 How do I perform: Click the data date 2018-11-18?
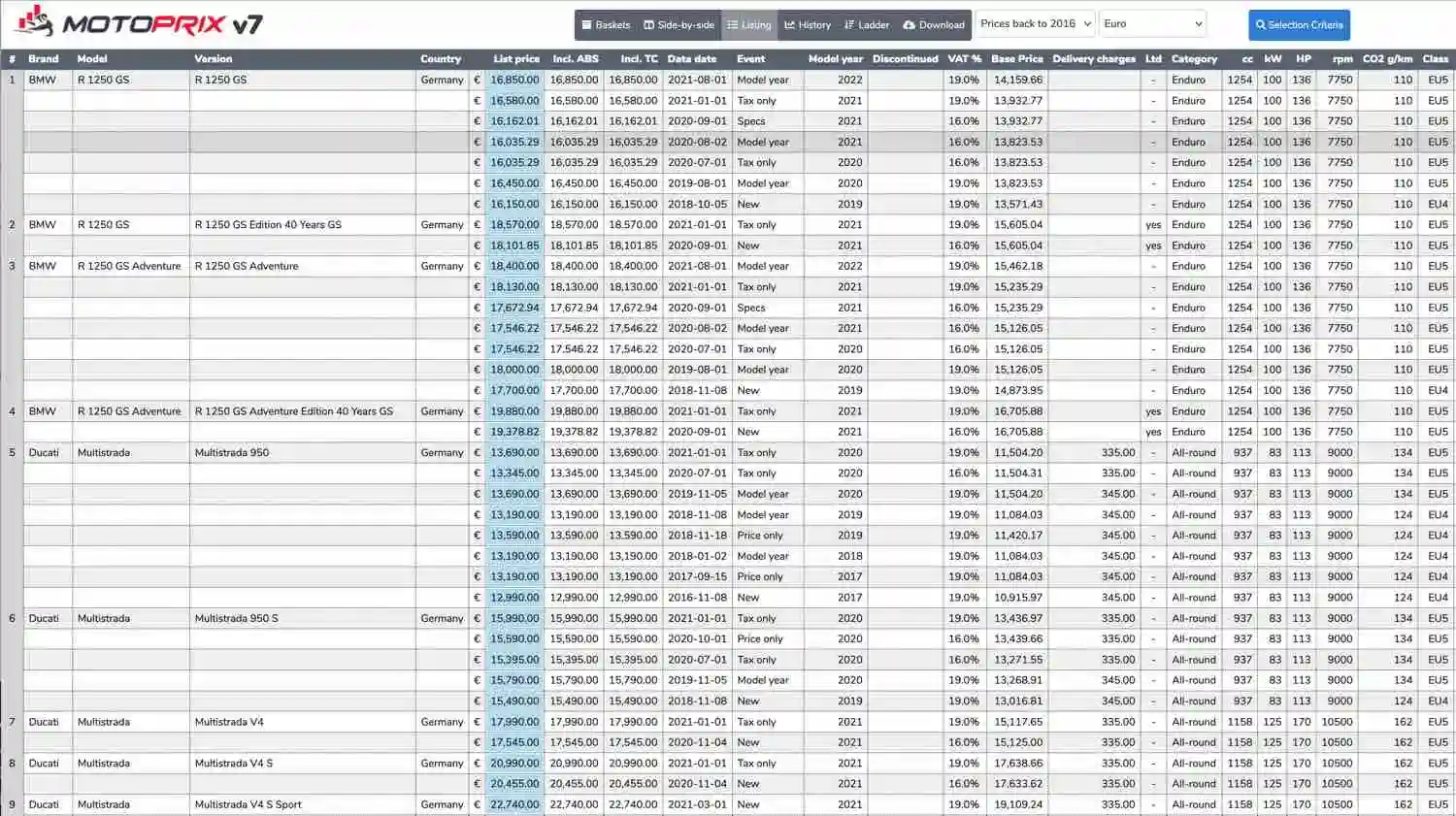click(697, 536)
